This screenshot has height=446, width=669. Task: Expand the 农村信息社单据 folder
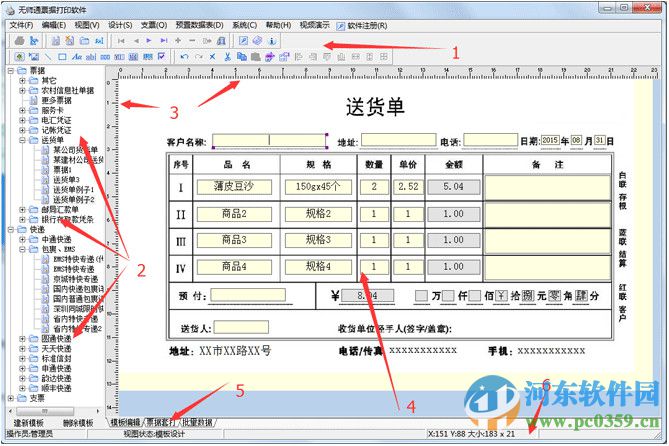22,90
